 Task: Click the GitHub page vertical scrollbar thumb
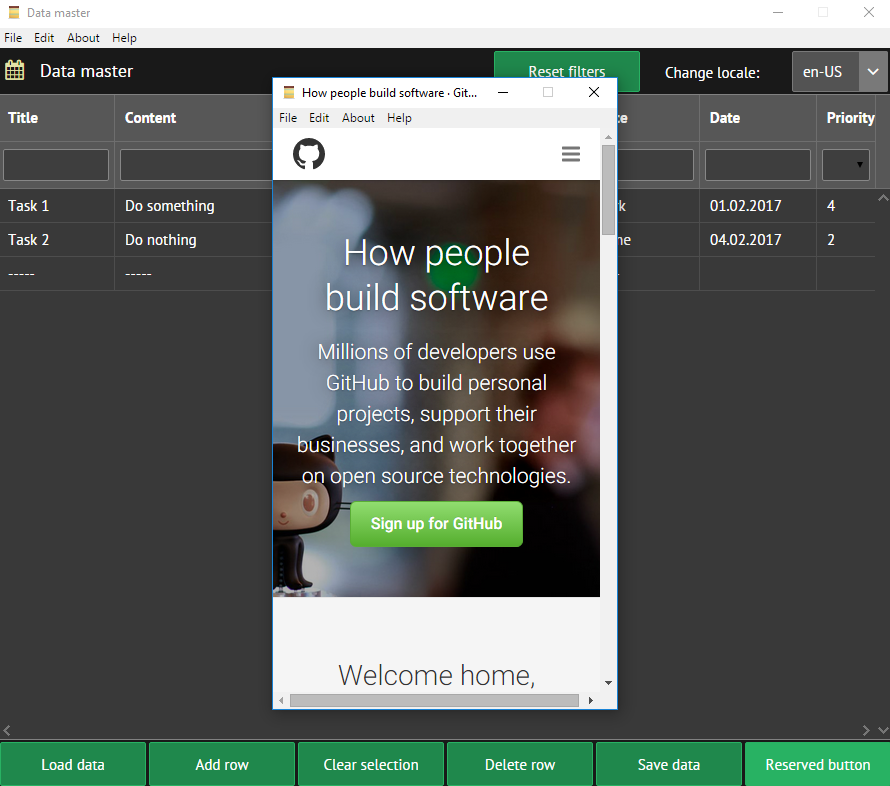pyautogui.click(x=608, y=190)
